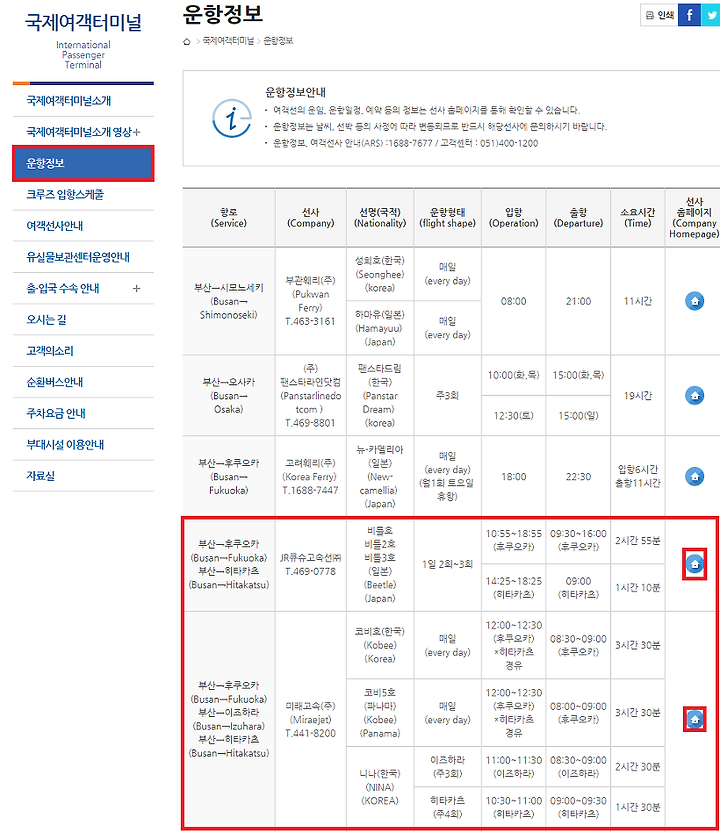This screenshot has width=720, height=832.
Task: Select Pukwan Ferry T.463-3161 cell
Action: pyautogui.click(x=310, y=301)
